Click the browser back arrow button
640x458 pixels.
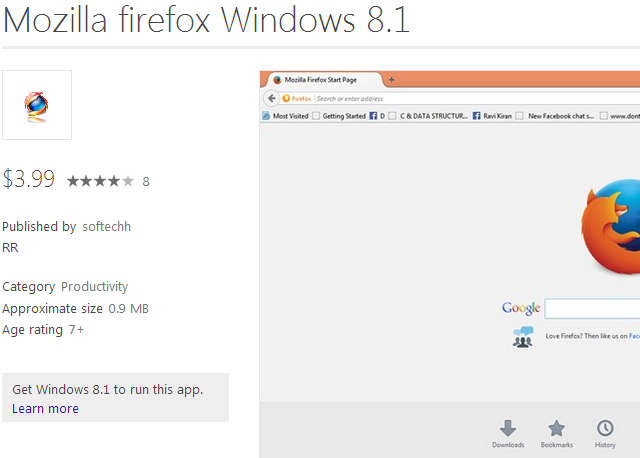tap(271, 98)
